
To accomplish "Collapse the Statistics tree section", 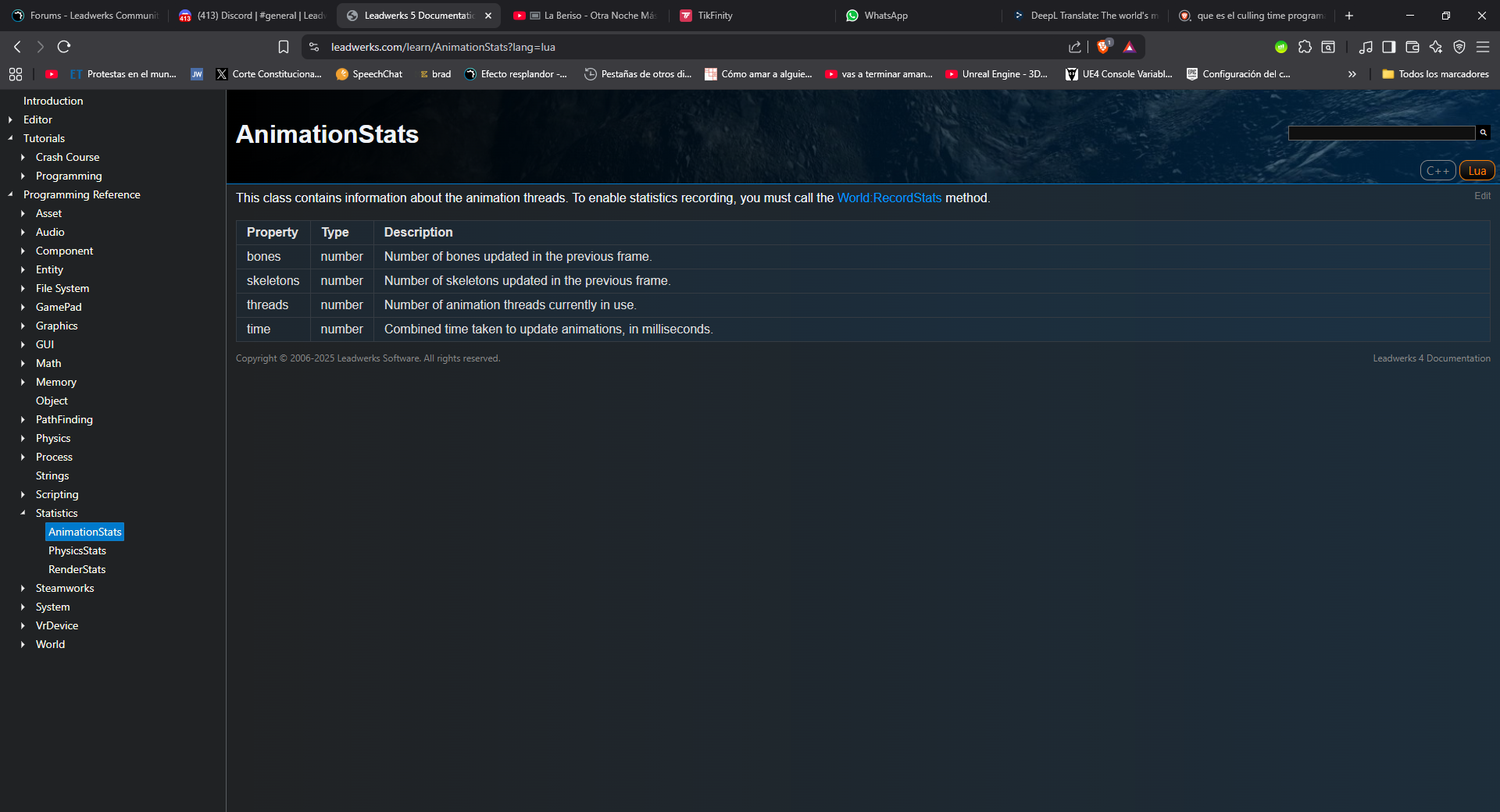I will coord(23,513).
